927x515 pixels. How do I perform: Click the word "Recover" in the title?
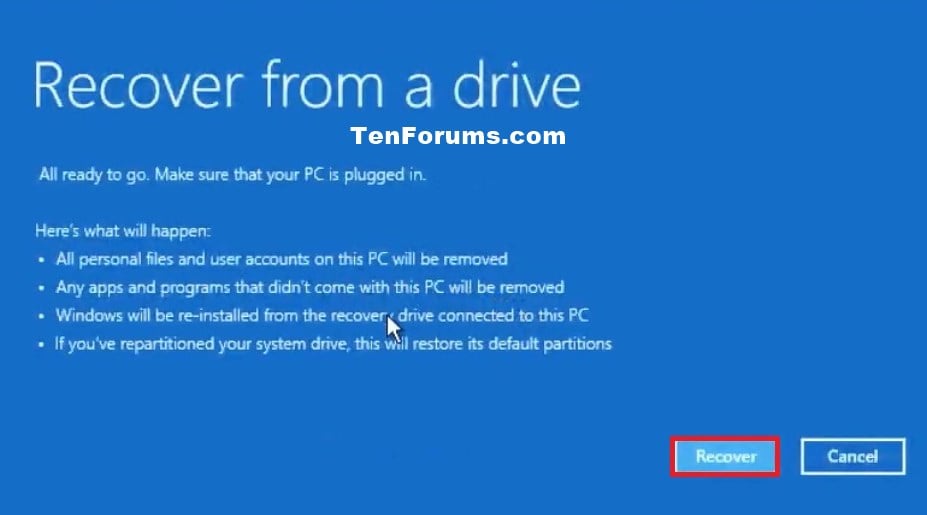coord(138,86)
